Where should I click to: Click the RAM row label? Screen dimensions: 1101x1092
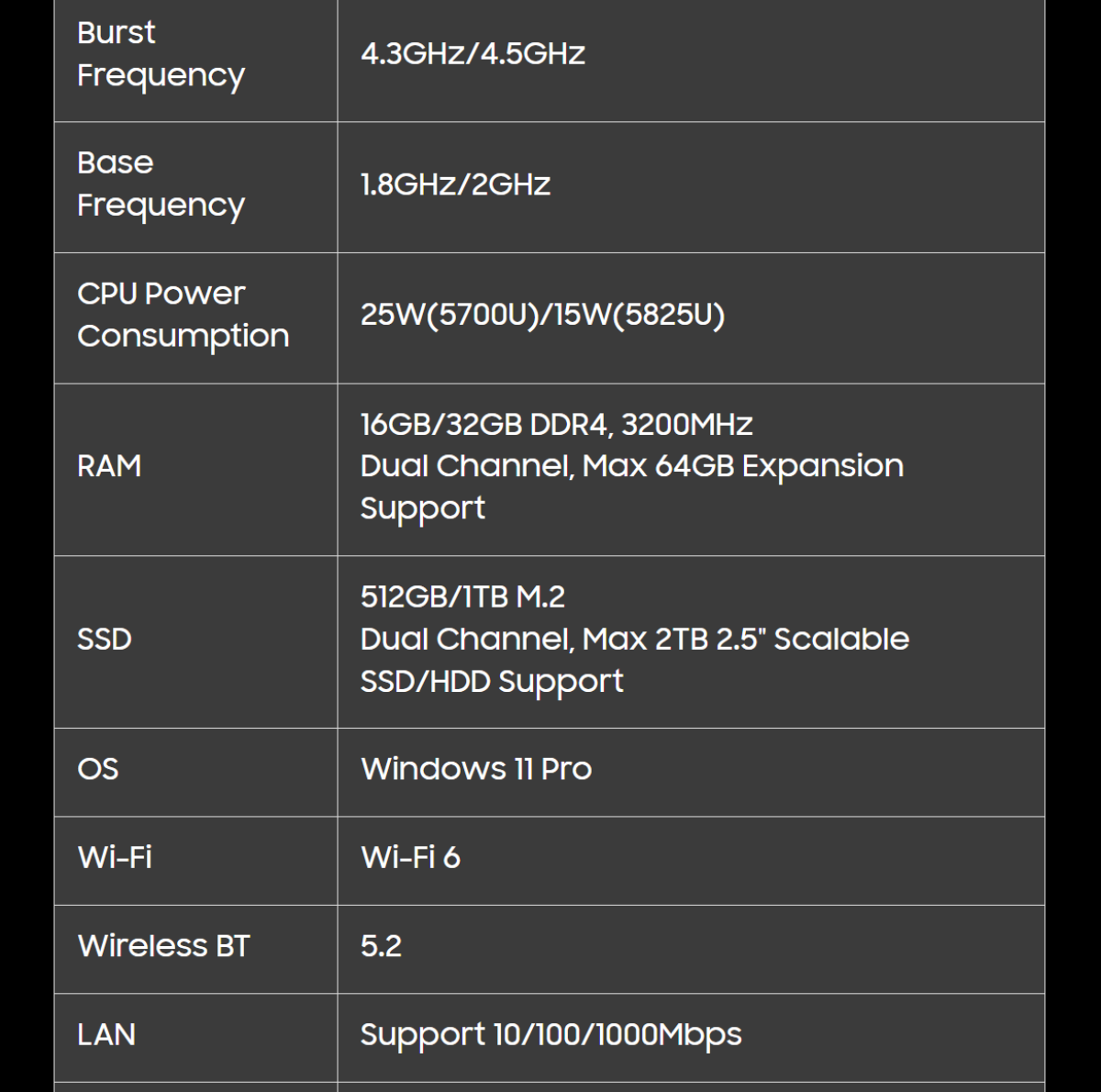coord(109,466)
